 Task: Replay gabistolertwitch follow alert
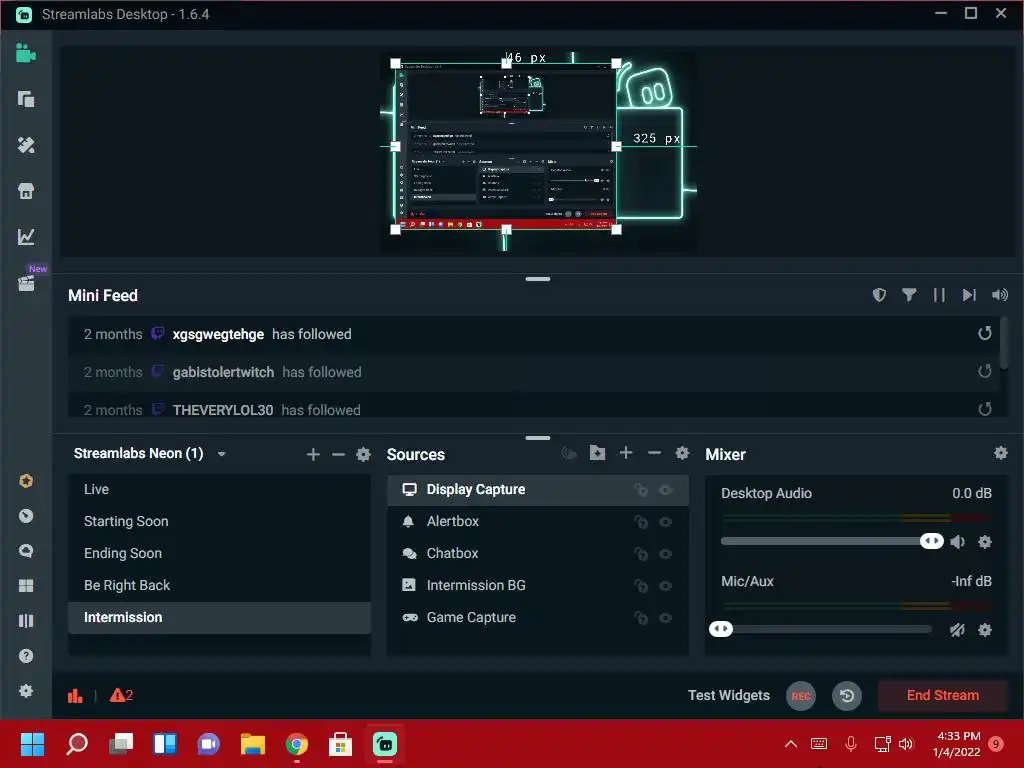click(x=985, y=372)
